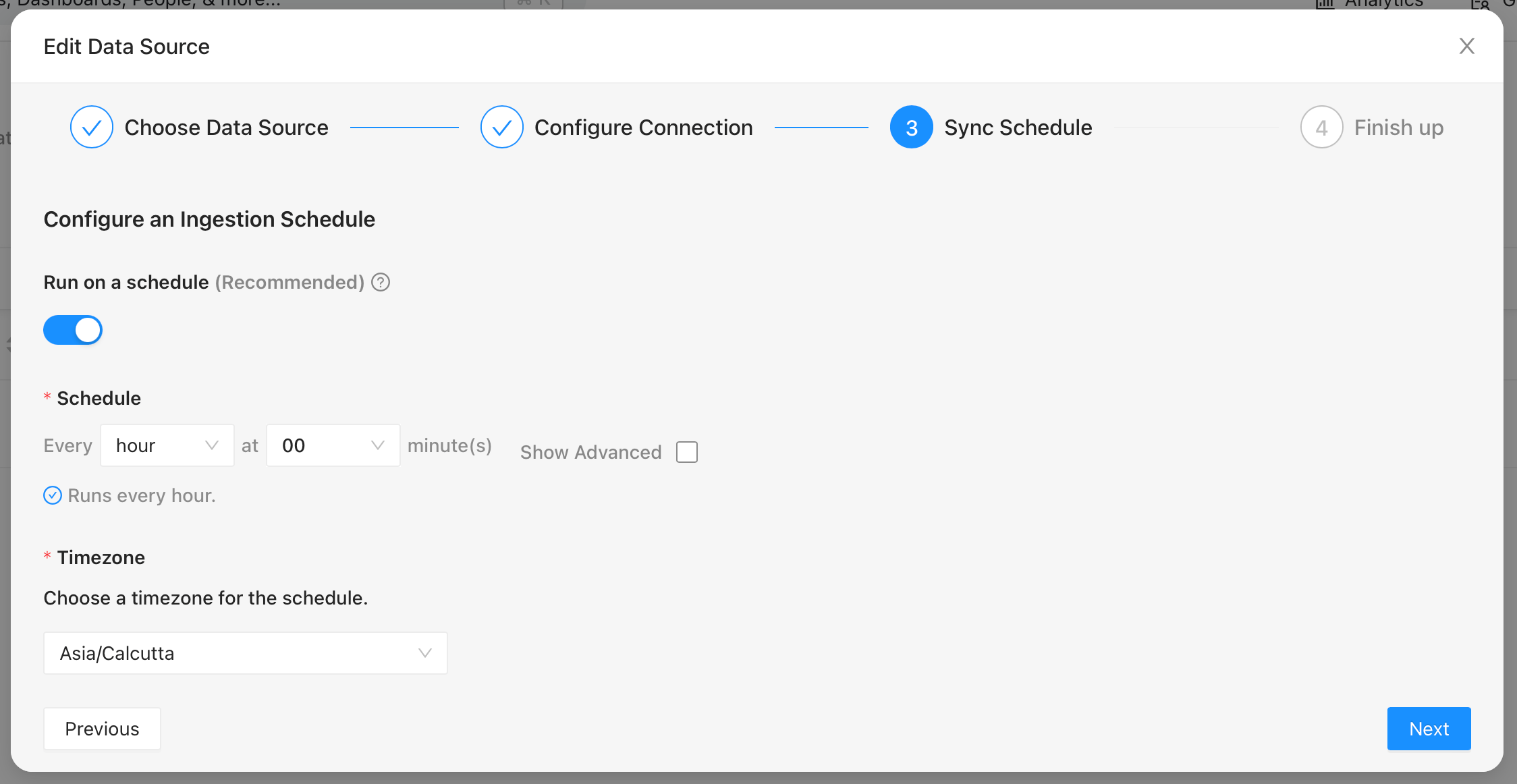Click the help icon beside Run on a schedule
Screen dimensions: 1517x784
381,282
